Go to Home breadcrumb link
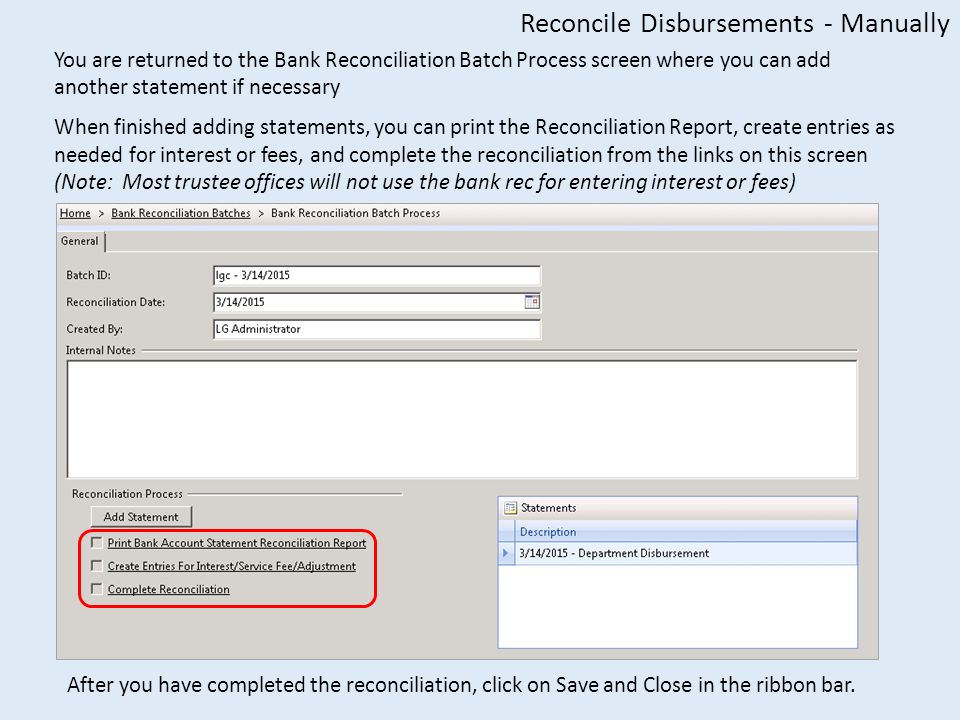Screen dimensions: 960x720 75,213
